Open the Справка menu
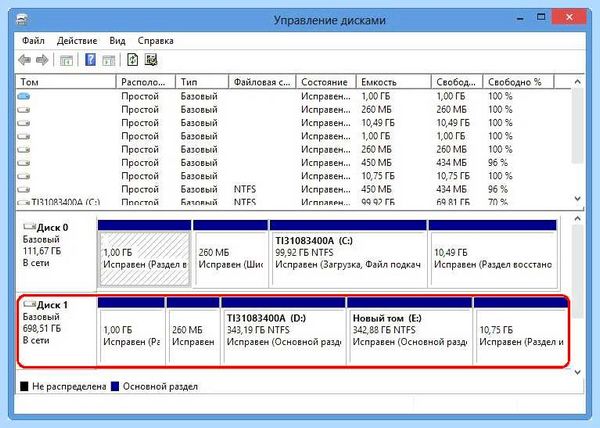Image resolution: width=600 pixels, height=428 pixels. [155, 41]
